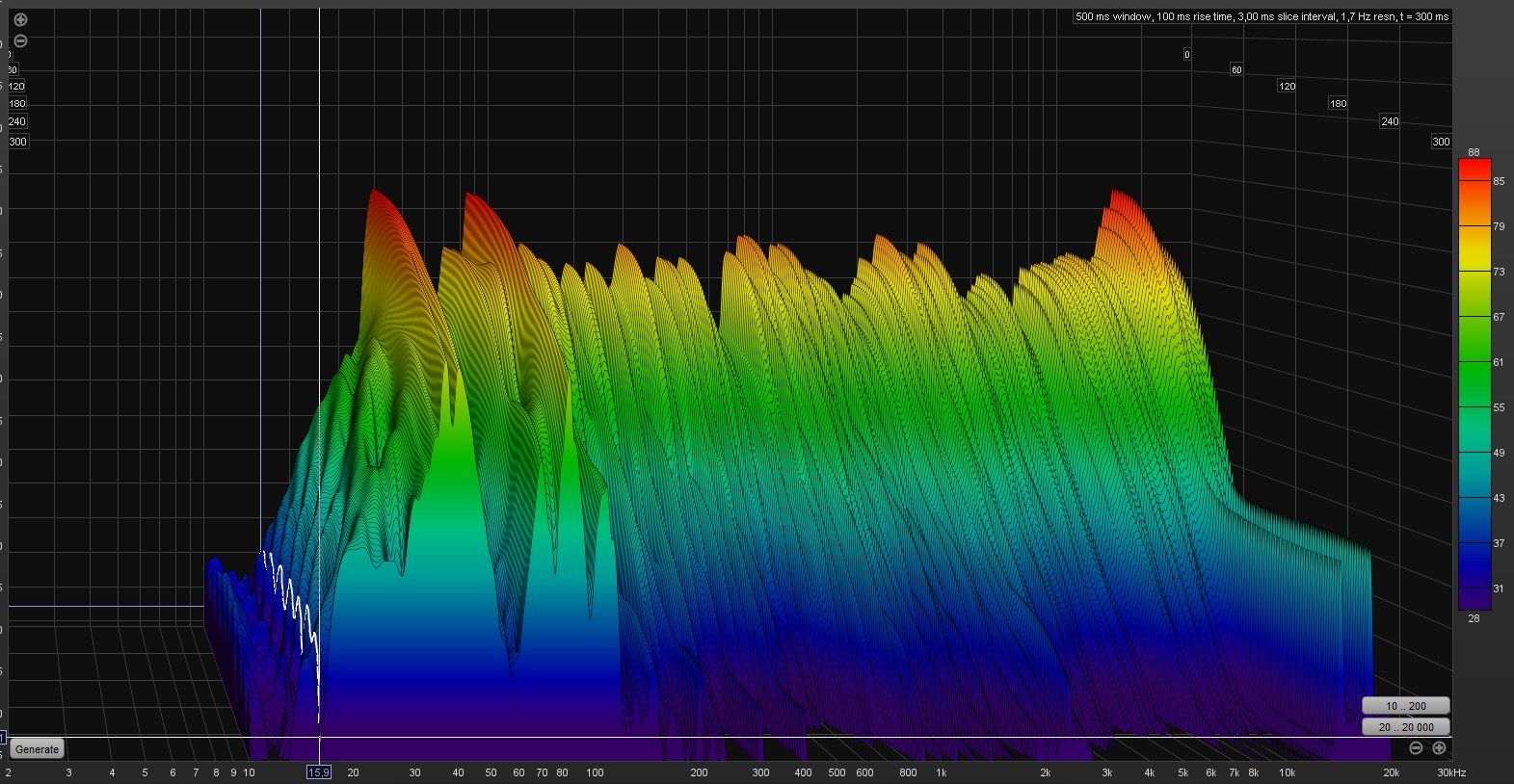Click the 0 time label at top right

click(x=1186, y=55)
